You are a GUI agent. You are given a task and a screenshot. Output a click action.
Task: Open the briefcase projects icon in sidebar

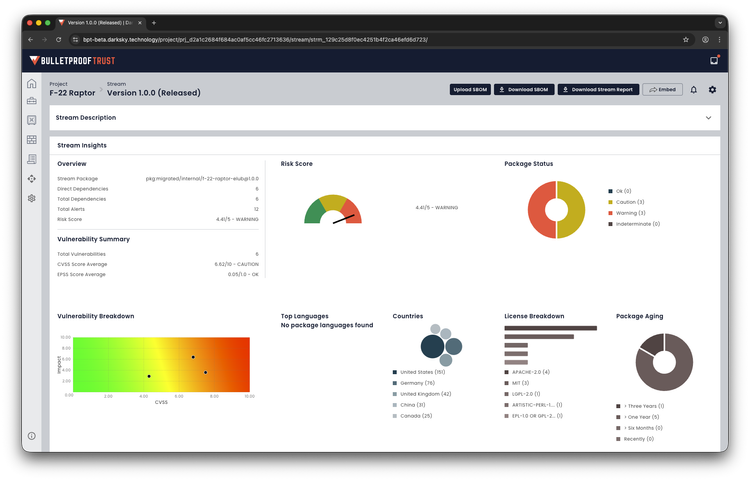(x=32, y=101)
